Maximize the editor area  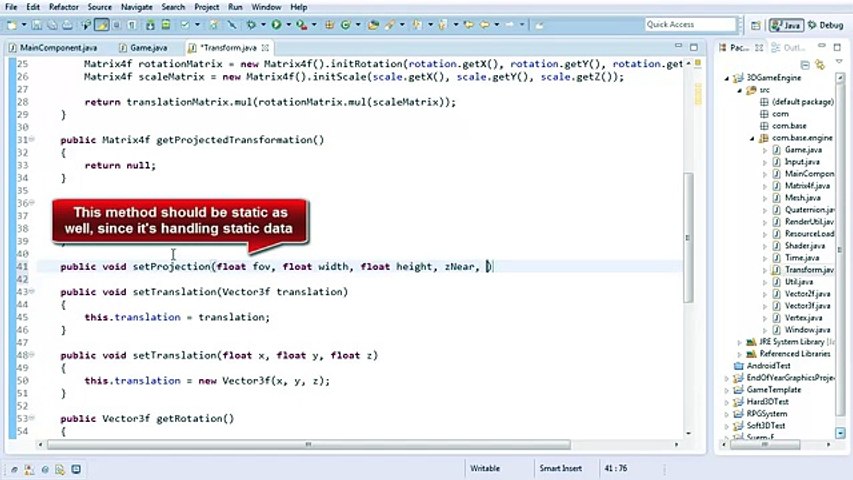(x=694, y=47)
